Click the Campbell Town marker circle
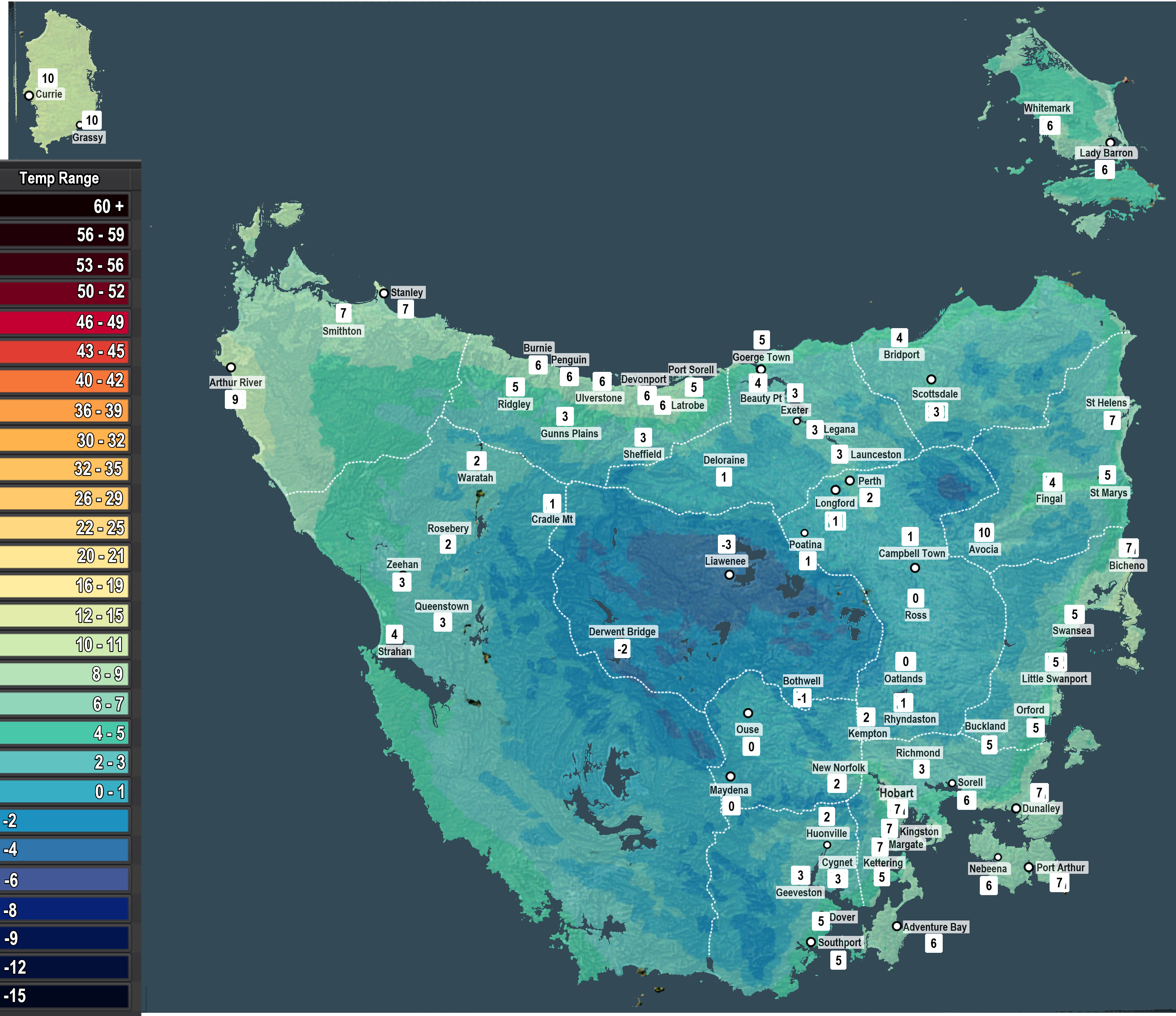This screenshot has height=1016, width=1176. (915, 568)
